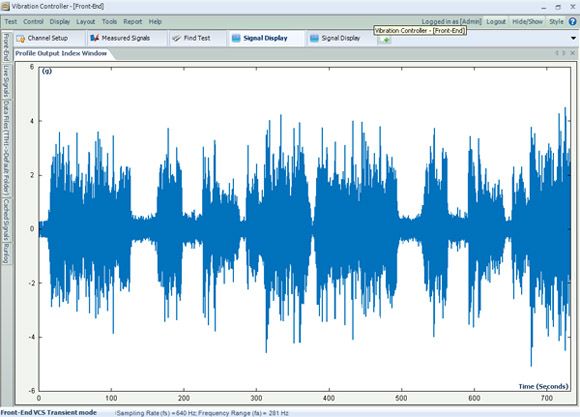Viewport: 580px width, 417px height.
Task: Open the Layout menu
Action: point(85,21)
